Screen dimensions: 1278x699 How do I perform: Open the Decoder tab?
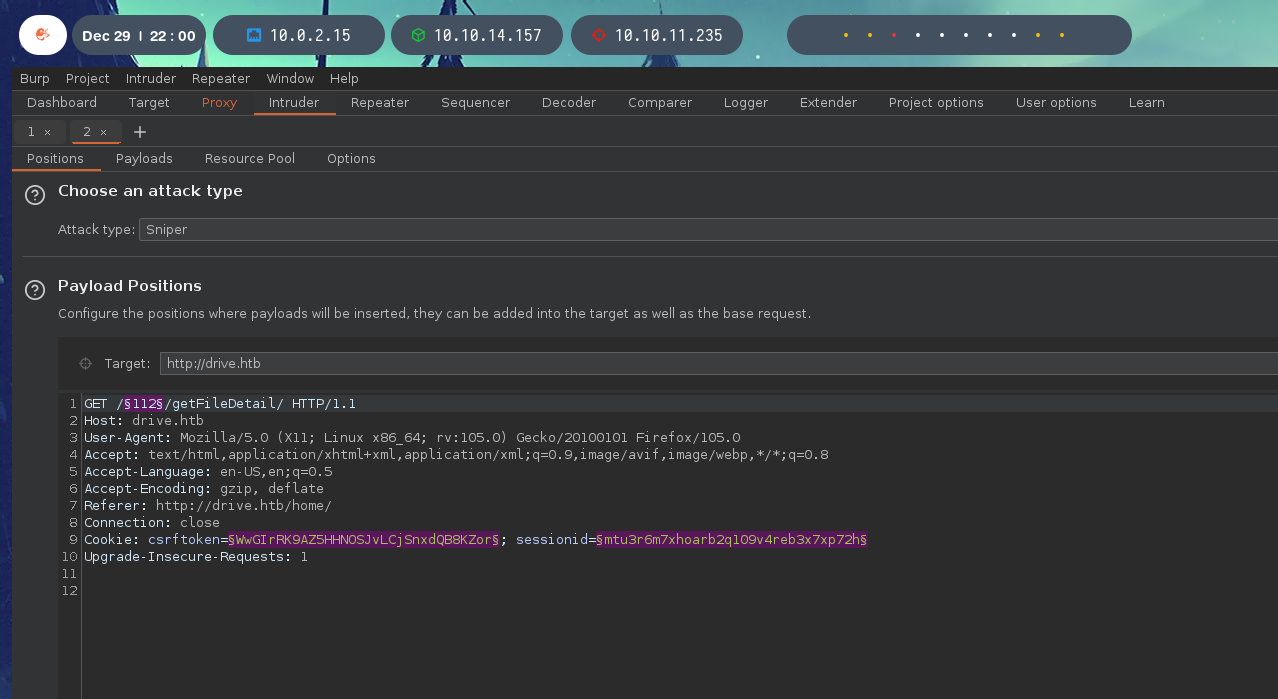click(569, 102)
